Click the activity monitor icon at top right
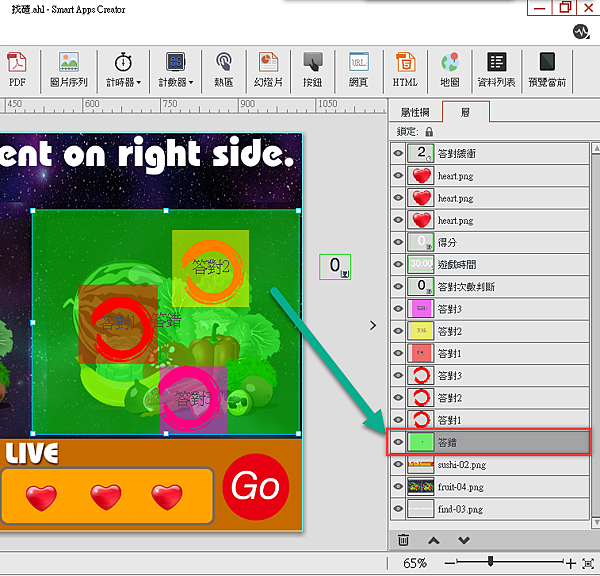 581,31
